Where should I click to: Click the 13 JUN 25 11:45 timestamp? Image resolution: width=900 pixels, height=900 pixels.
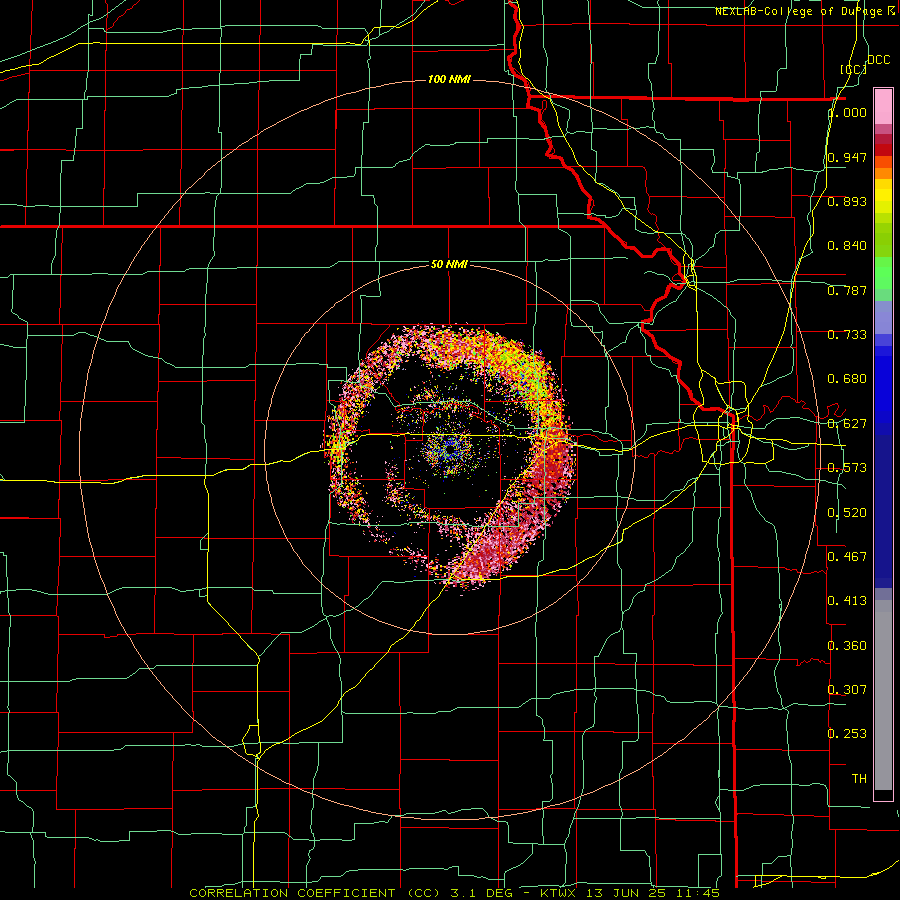pyautogui.click(x=653, y=893)
